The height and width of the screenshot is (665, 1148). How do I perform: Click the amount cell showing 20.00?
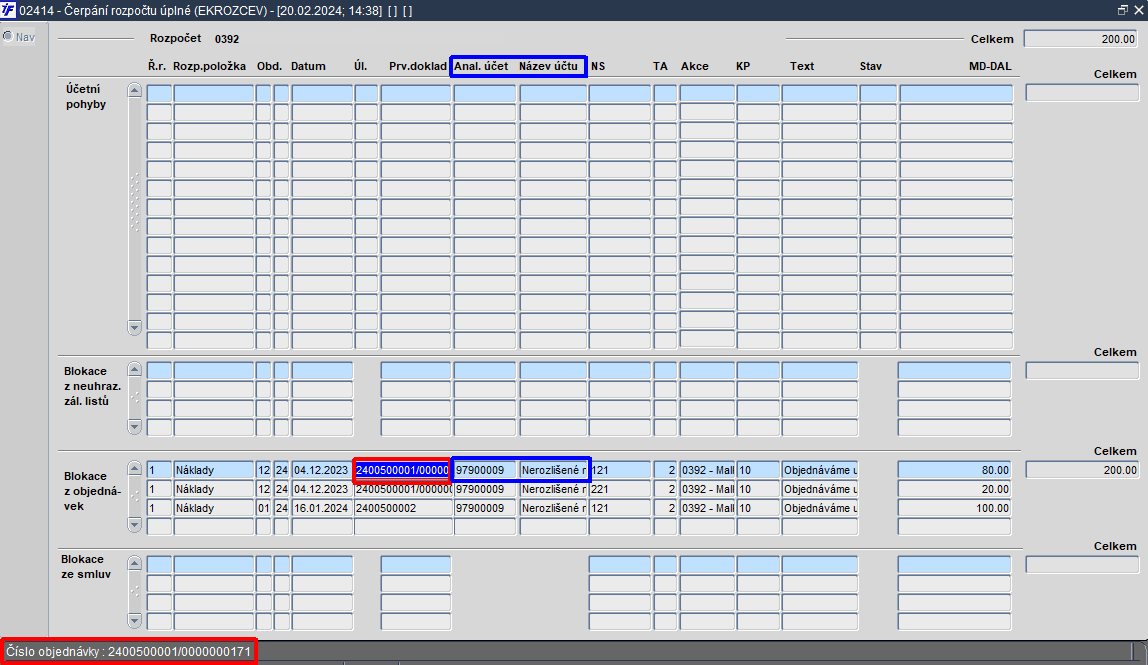(955, 489)
